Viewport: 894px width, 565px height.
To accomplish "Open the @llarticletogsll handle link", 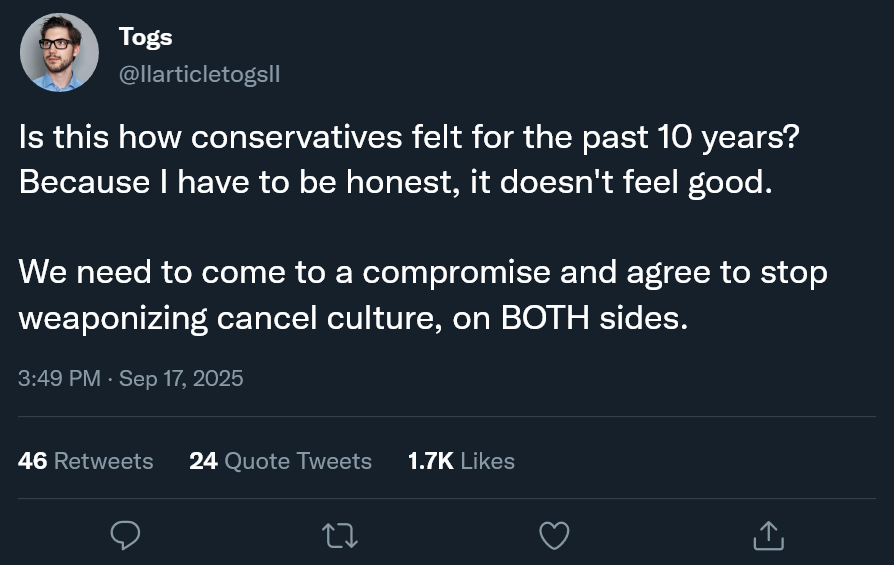I will 199,74.
